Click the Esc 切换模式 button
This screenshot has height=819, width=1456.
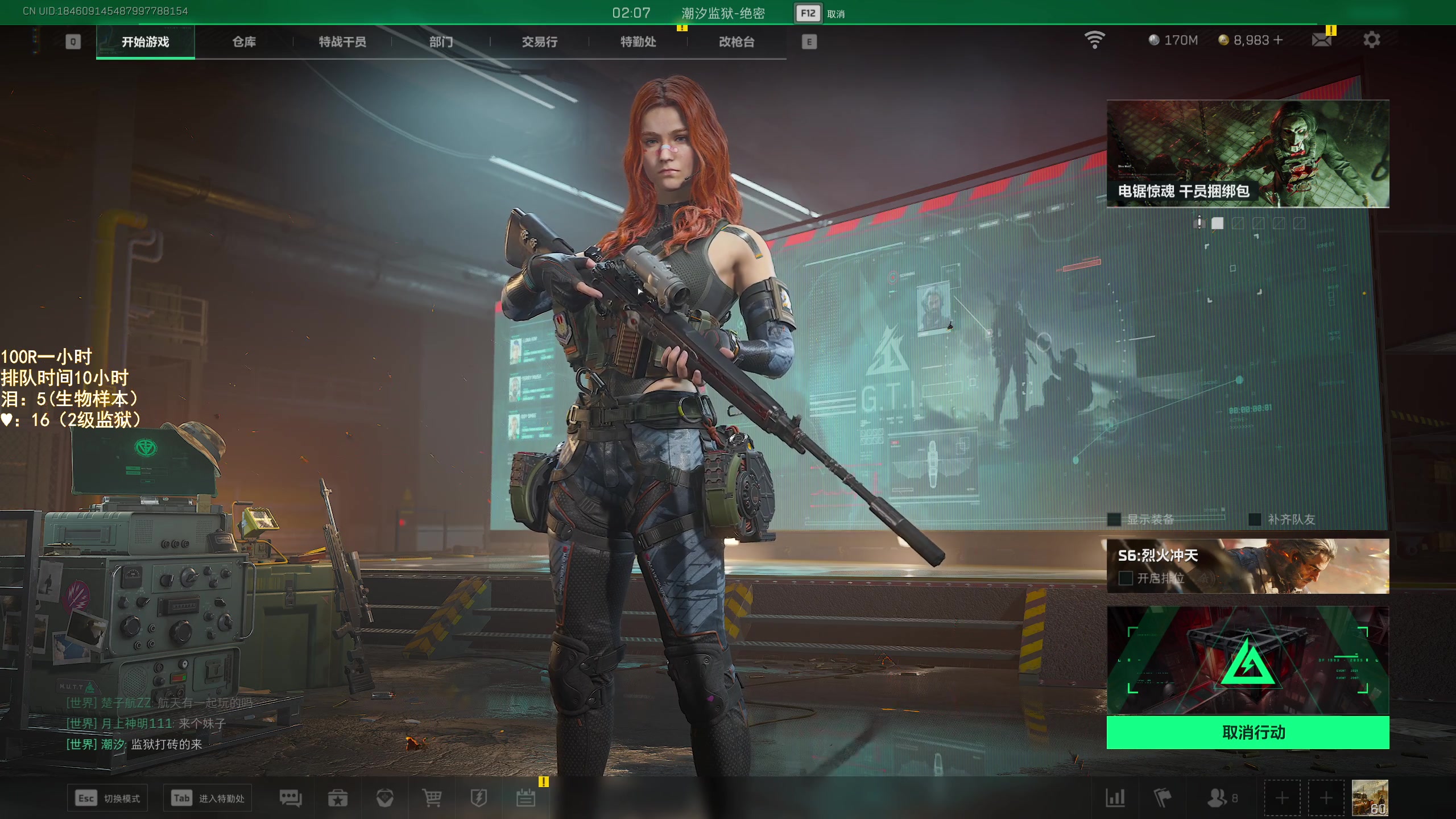107,798
